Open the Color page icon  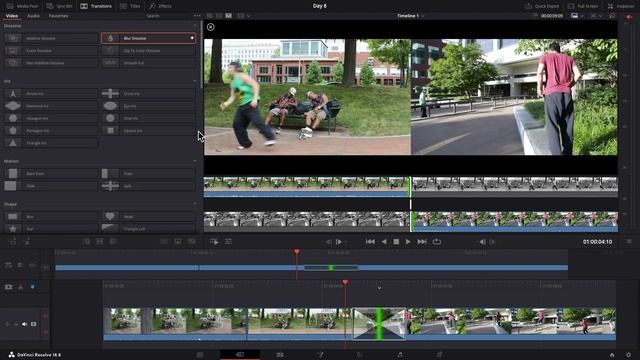pos(360,355)
